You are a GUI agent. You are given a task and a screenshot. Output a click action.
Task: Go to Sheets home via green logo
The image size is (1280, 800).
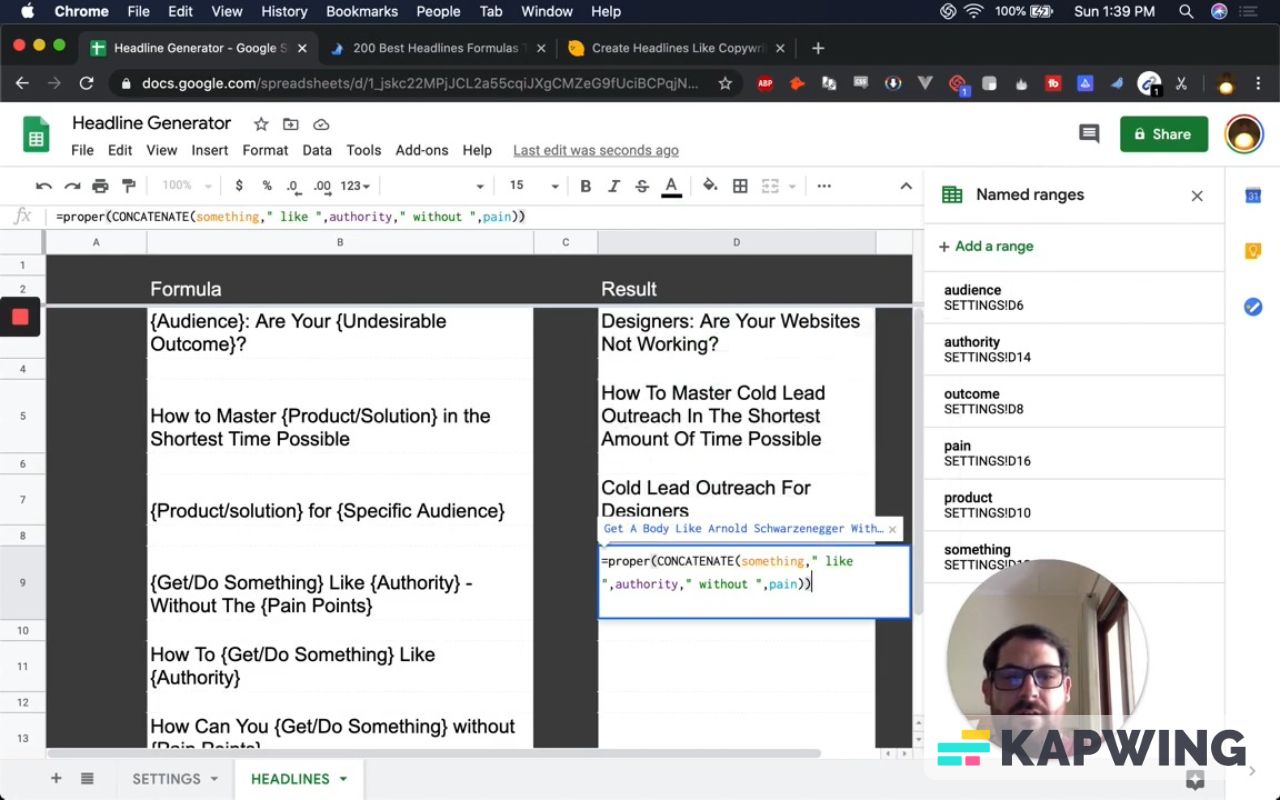(x=37, y=135)
